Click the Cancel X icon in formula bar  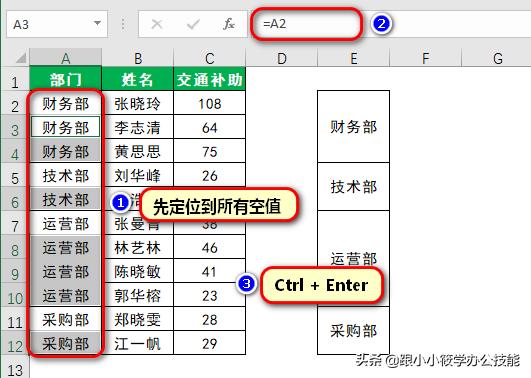point(157,24)
